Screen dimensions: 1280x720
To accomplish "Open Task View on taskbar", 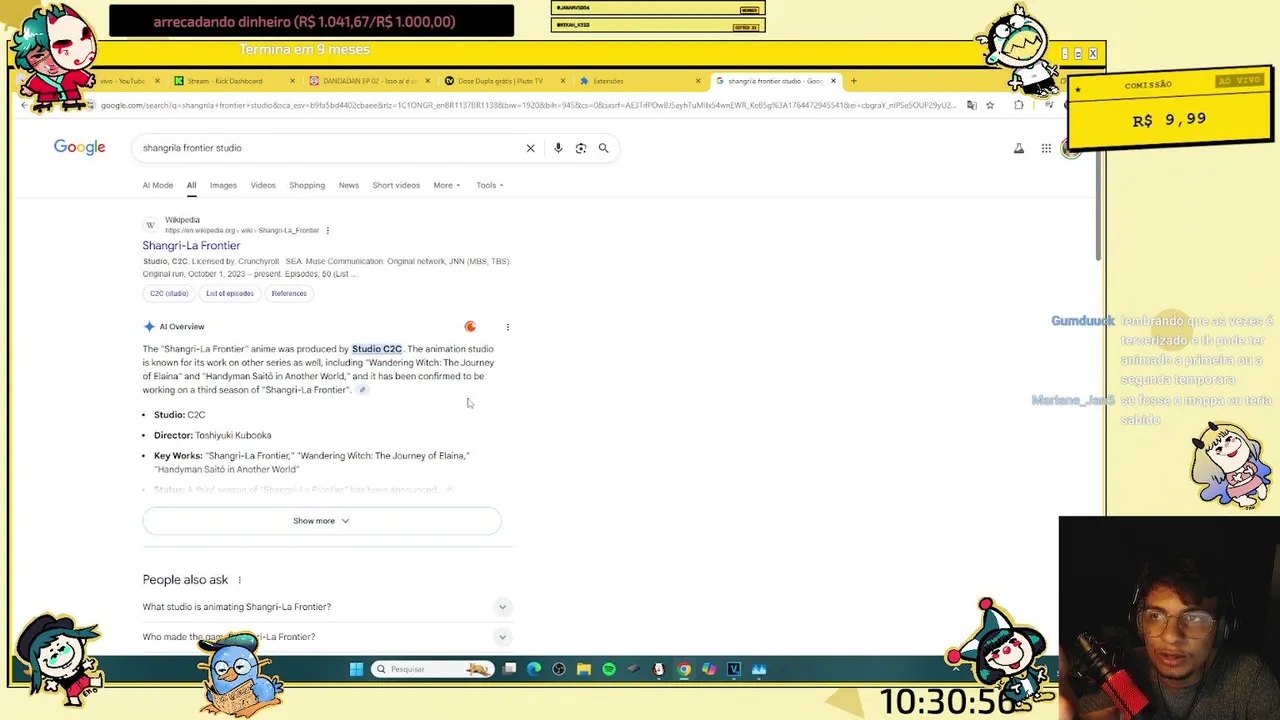I will pos(509,669).
